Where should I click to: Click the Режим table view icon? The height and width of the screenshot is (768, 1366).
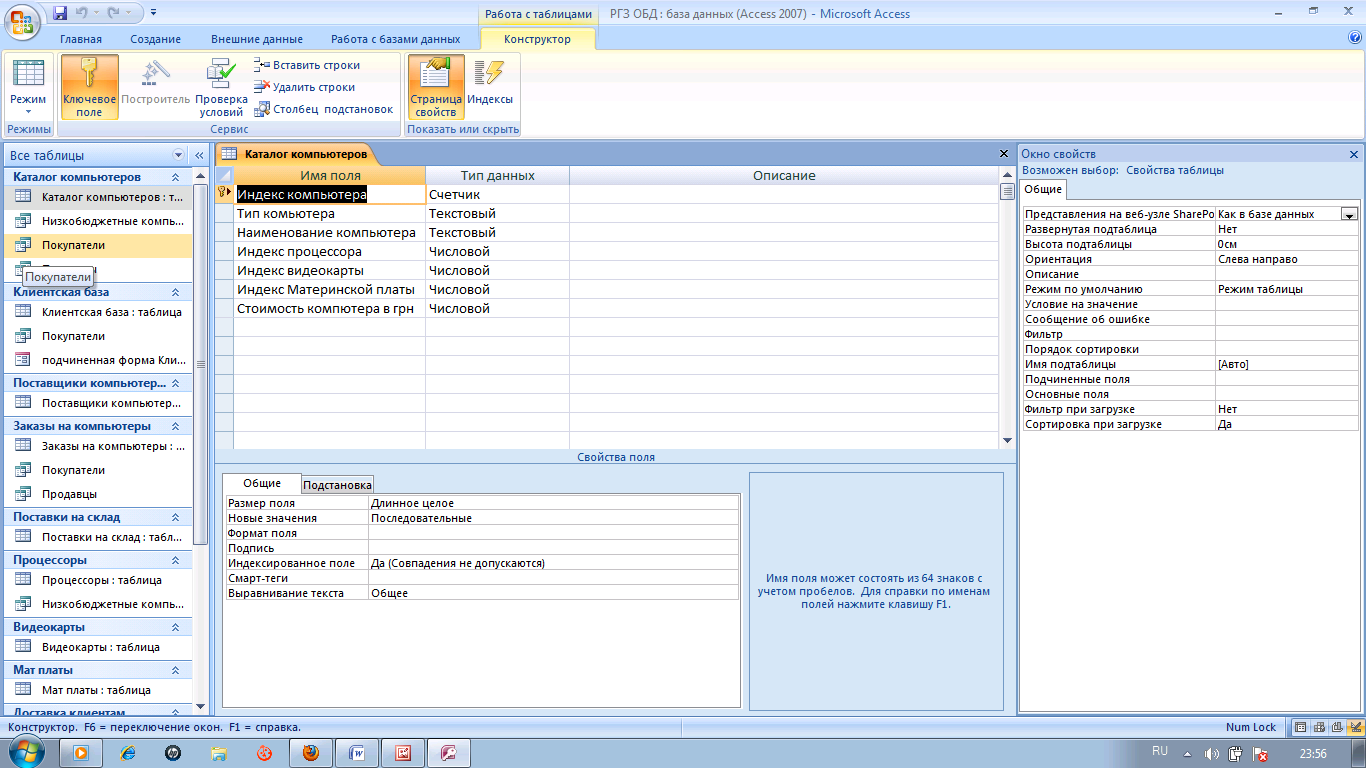[28, 74]
